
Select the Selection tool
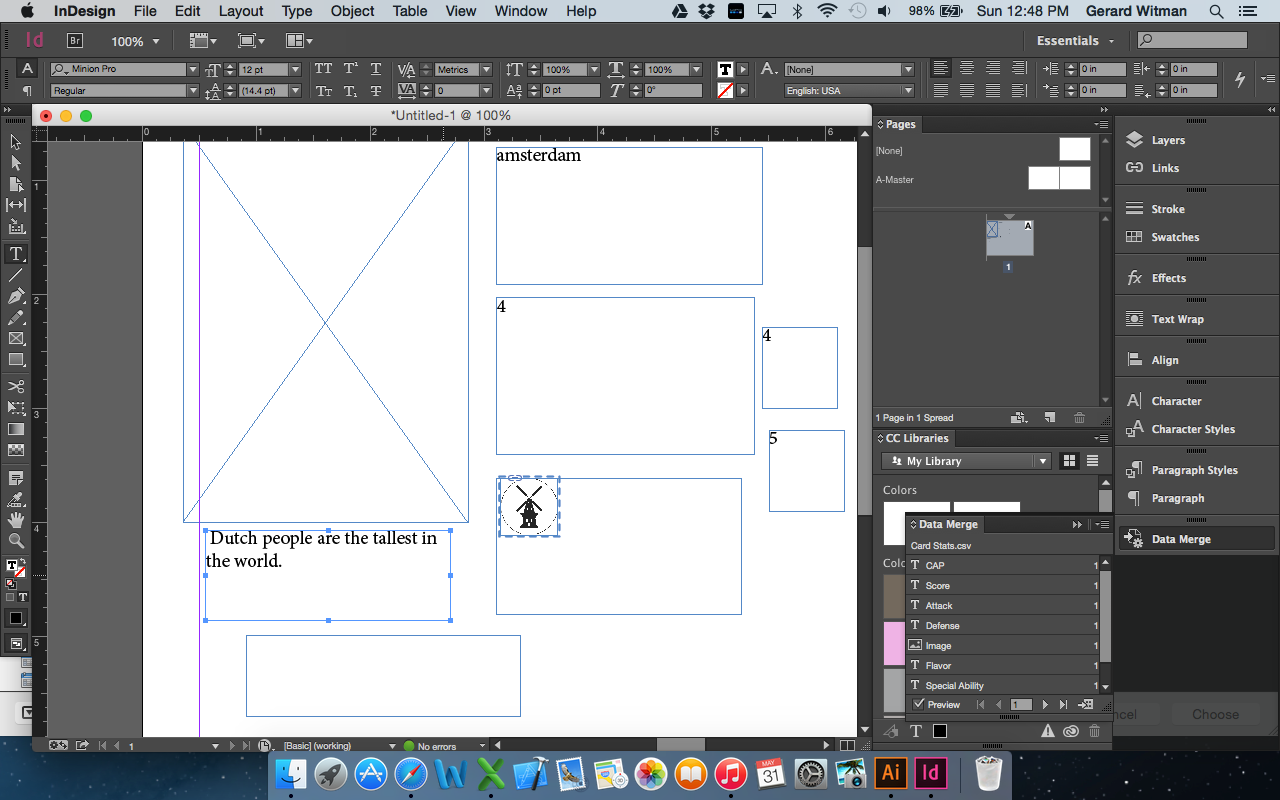(x=15, y=141)
